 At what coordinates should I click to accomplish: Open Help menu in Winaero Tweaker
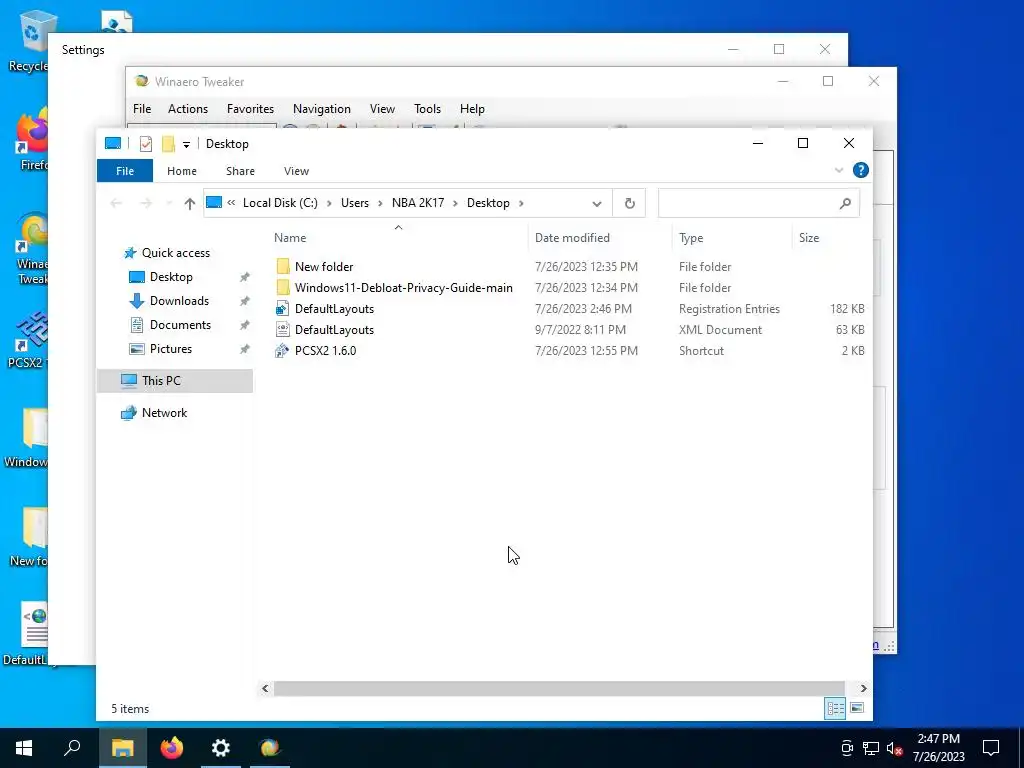click(x=472, y=109)
